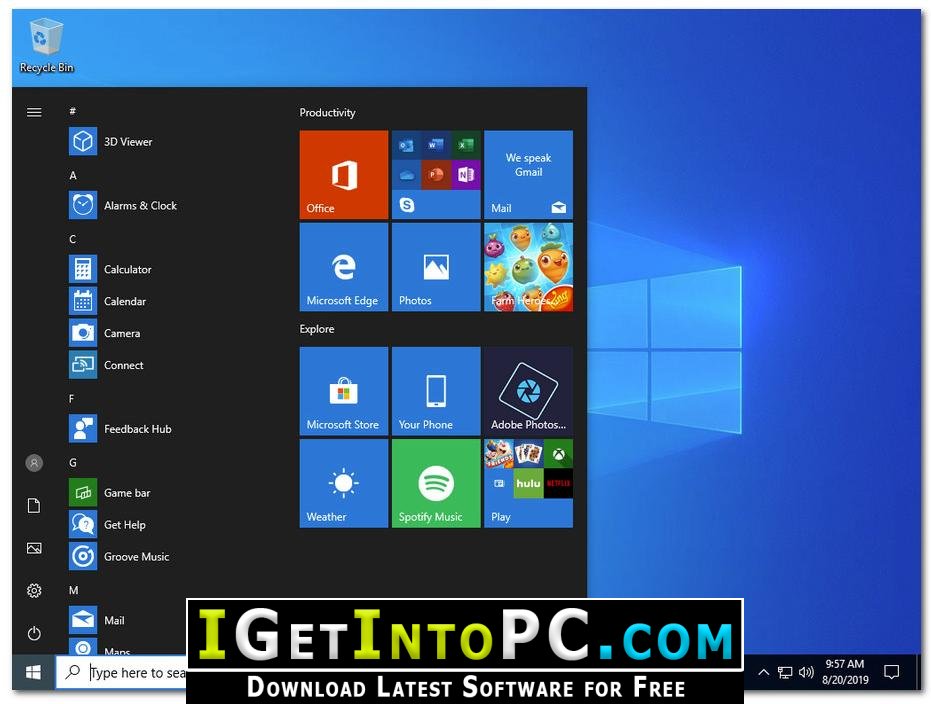Click the Power button in Start
This screenshot has height=704, width=931.
tap(34, 633)
